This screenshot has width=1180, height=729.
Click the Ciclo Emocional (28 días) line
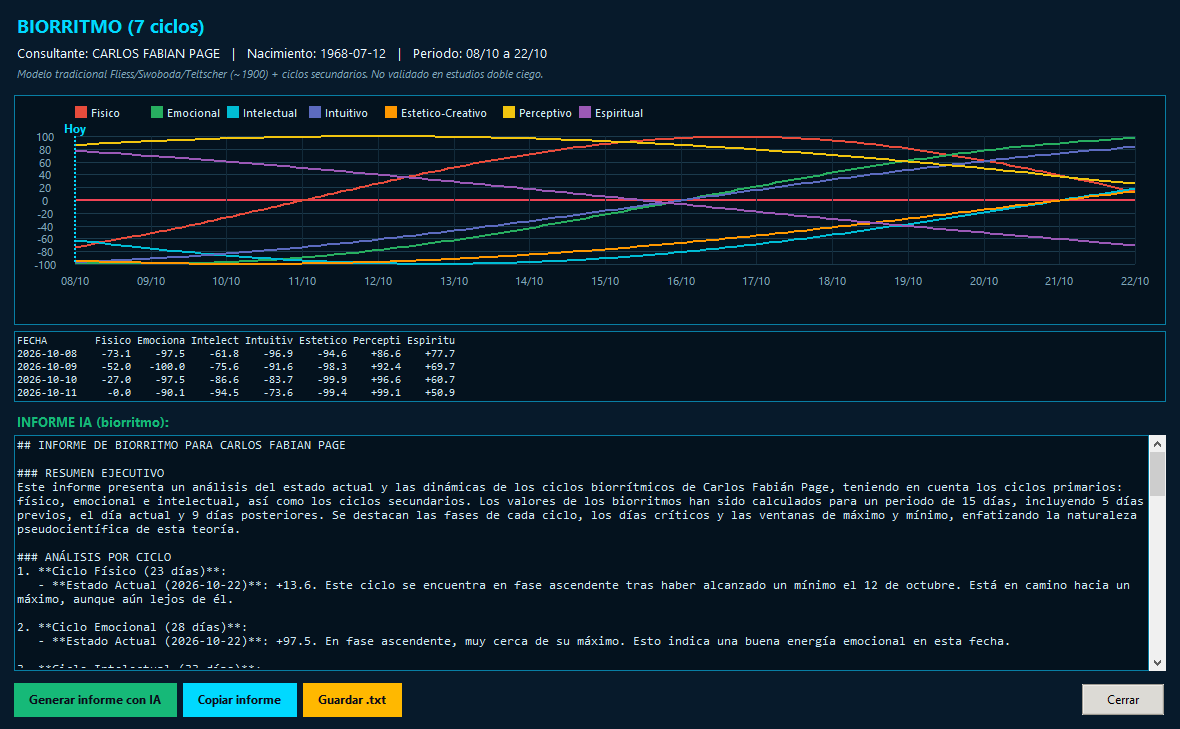point(132,627)
